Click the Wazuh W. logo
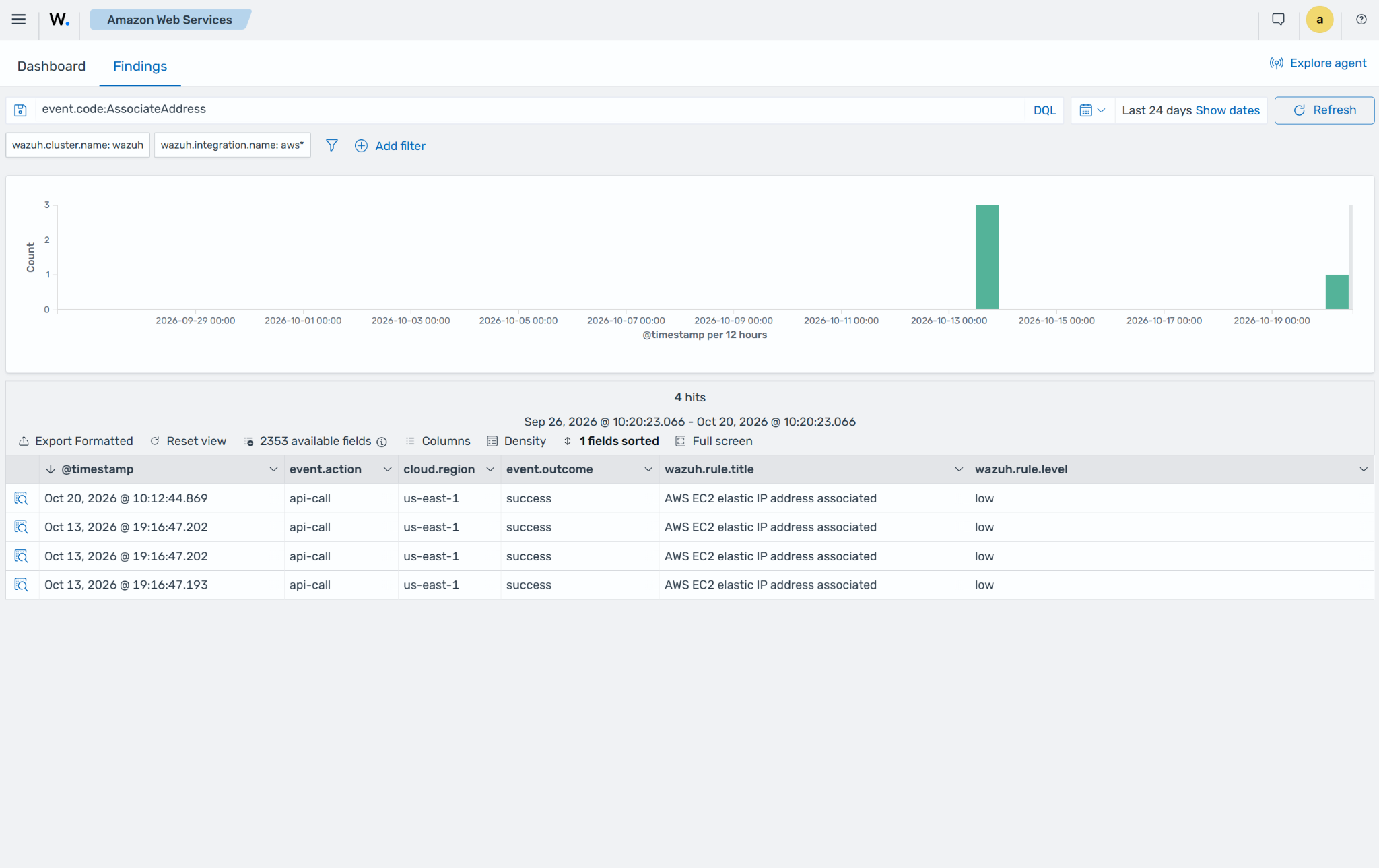1379x868 pixels. 59,20
